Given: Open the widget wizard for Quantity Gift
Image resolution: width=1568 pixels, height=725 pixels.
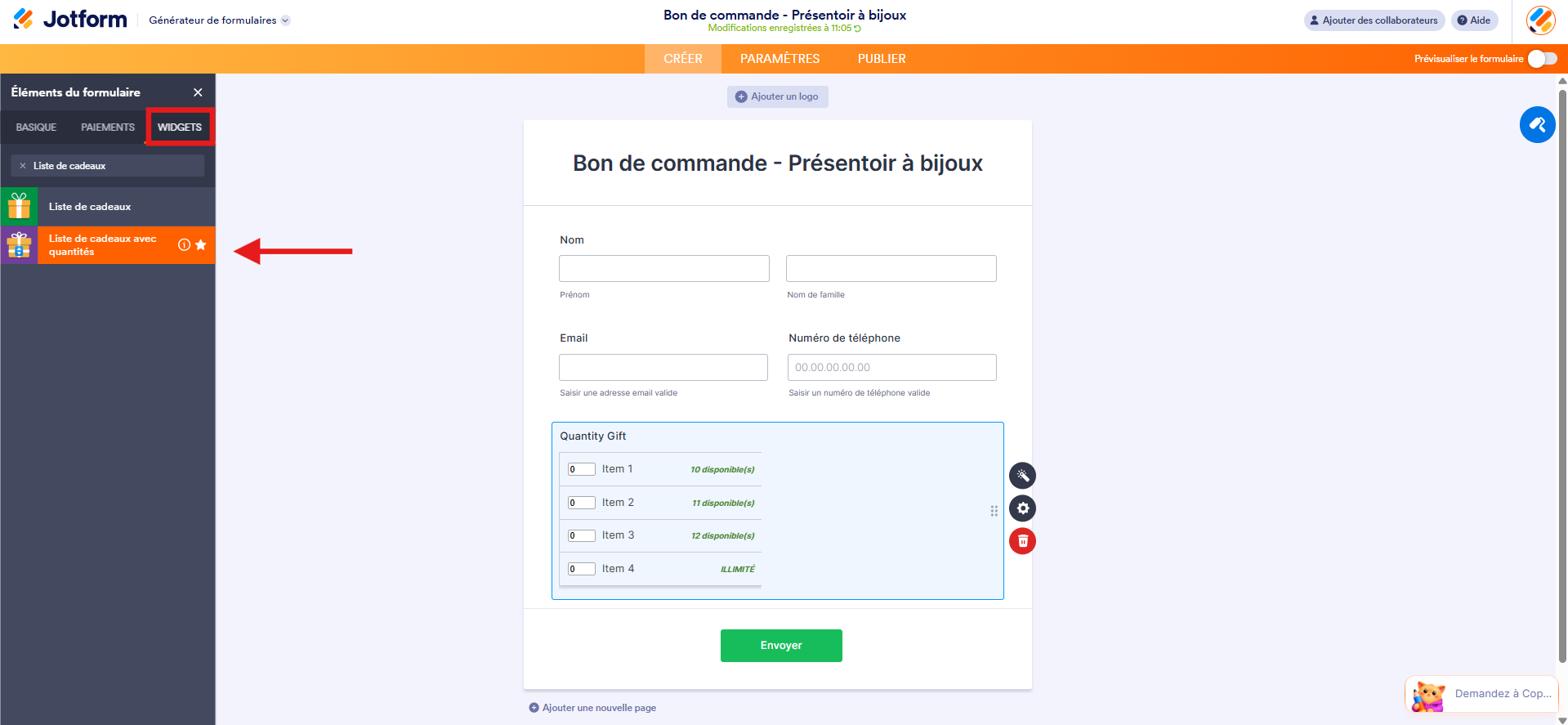Looking at the screenshot, I should [1022, 475].
